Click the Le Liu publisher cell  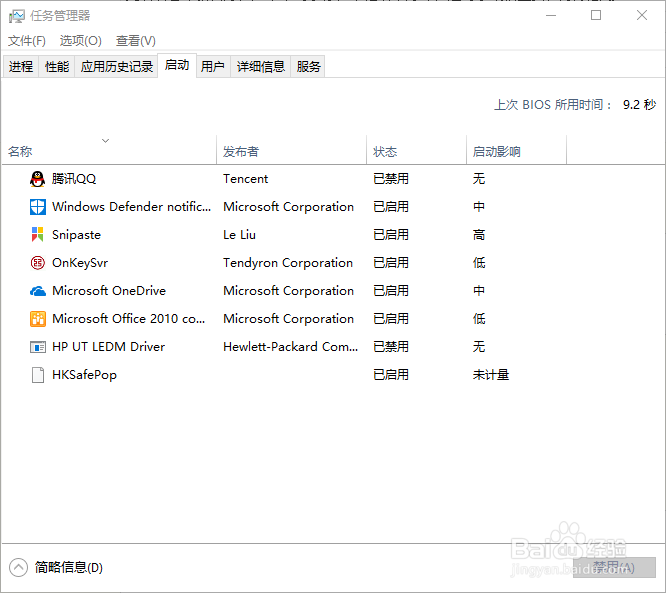240,235
